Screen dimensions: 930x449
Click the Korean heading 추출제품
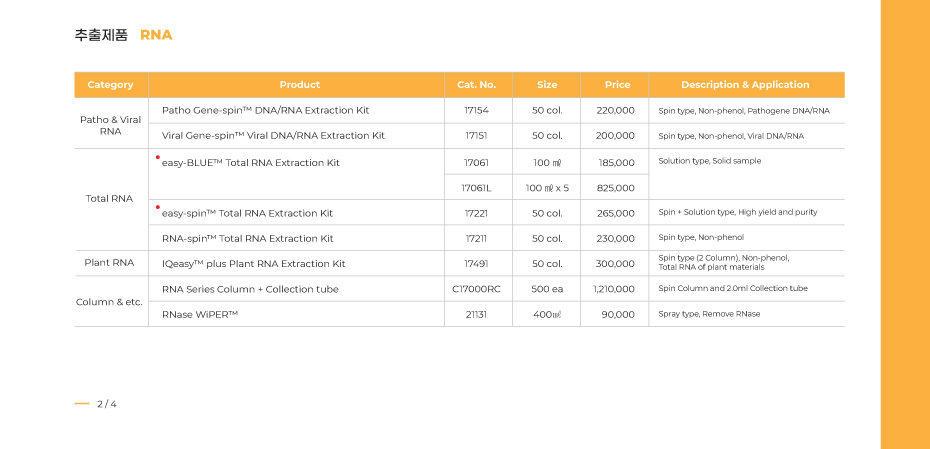click(x=101, y=35)
